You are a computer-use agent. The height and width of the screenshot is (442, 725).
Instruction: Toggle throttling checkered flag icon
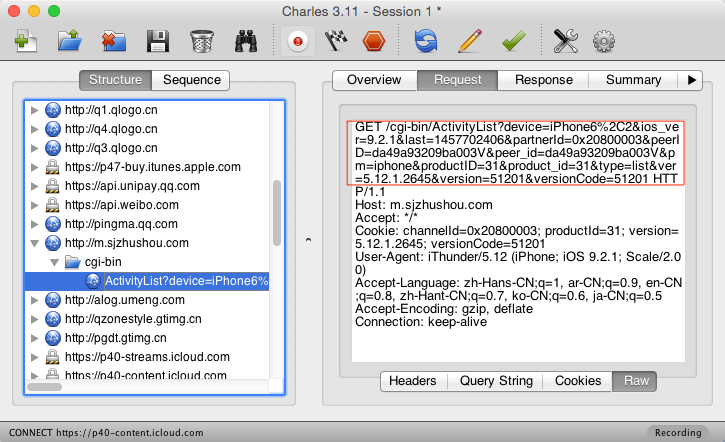coord(336,41)
